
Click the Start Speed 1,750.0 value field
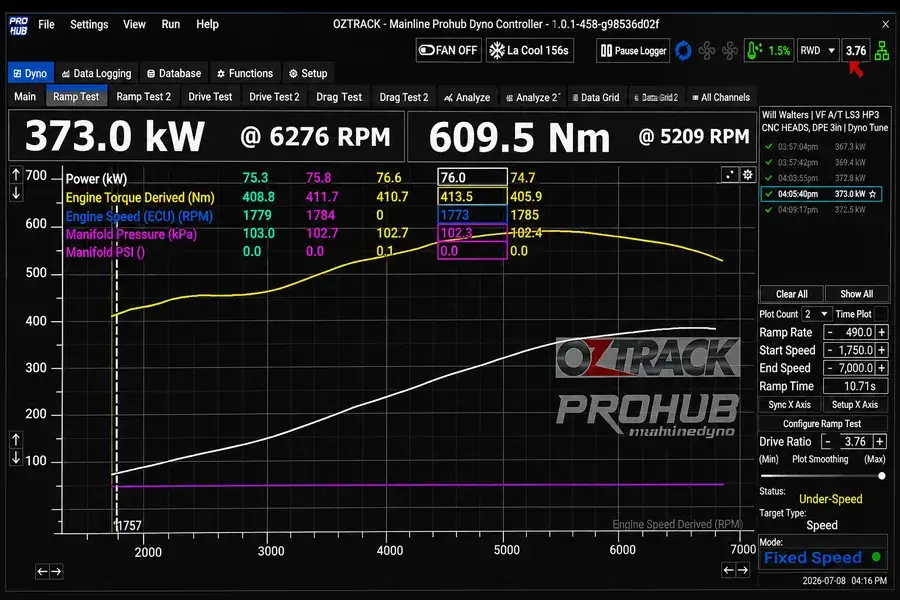click(x=856, y=350)
